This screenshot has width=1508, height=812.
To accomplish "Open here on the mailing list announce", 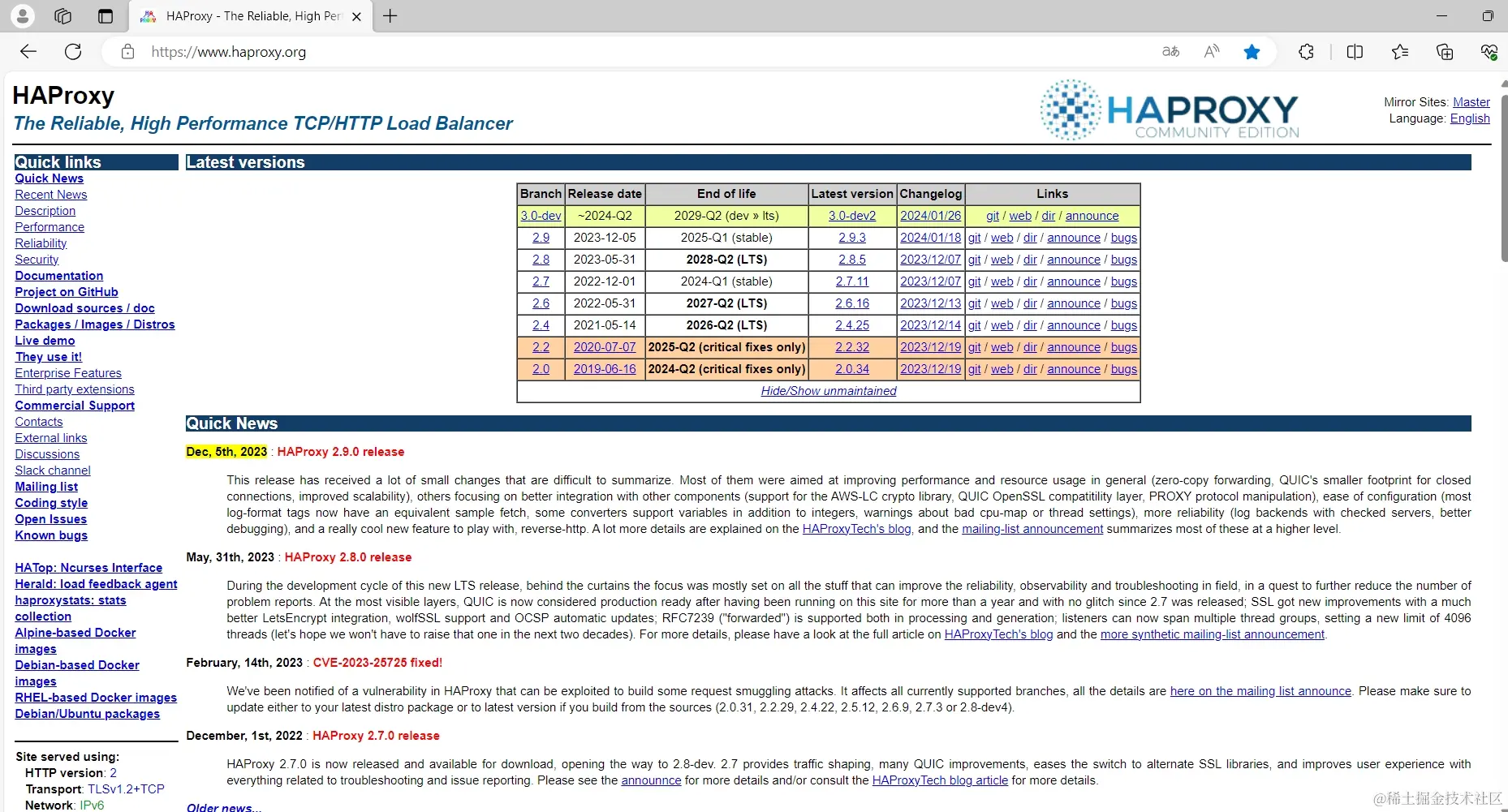I will click(x=1260, y=691).
